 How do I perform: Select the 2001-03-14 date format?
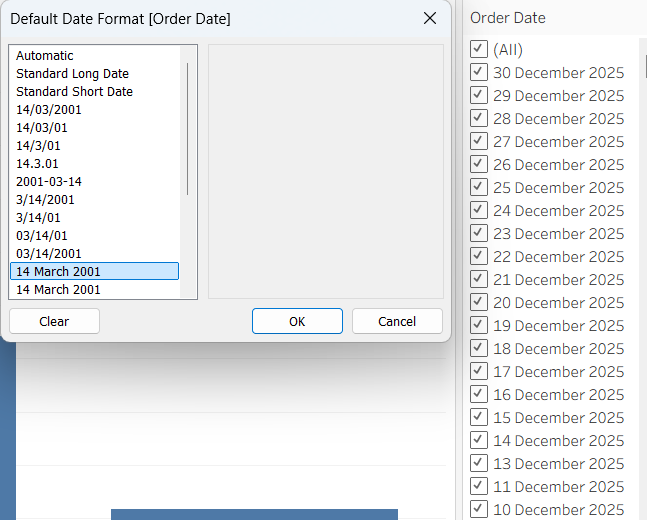(49, 182)
